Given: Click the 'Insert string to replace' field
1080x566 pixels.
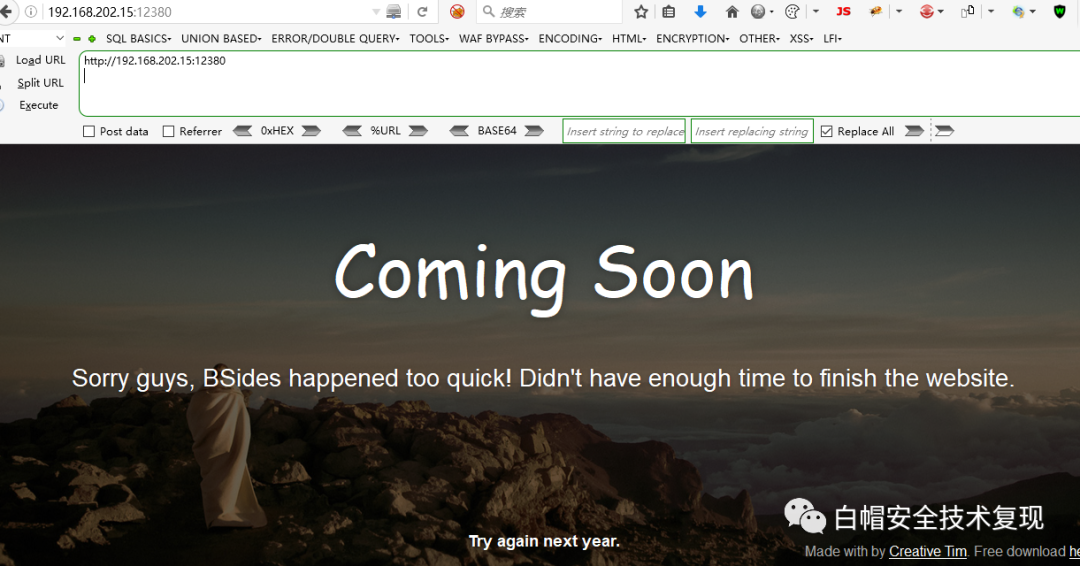Looking at the screenshot, I should [x=624, y=131].
